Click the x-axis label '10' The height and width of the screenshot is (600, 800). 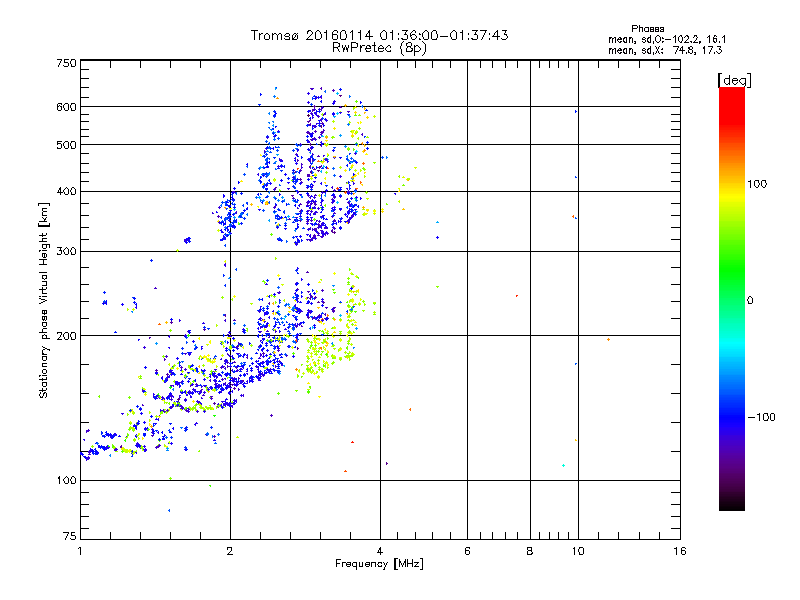[x=578, y=551]
